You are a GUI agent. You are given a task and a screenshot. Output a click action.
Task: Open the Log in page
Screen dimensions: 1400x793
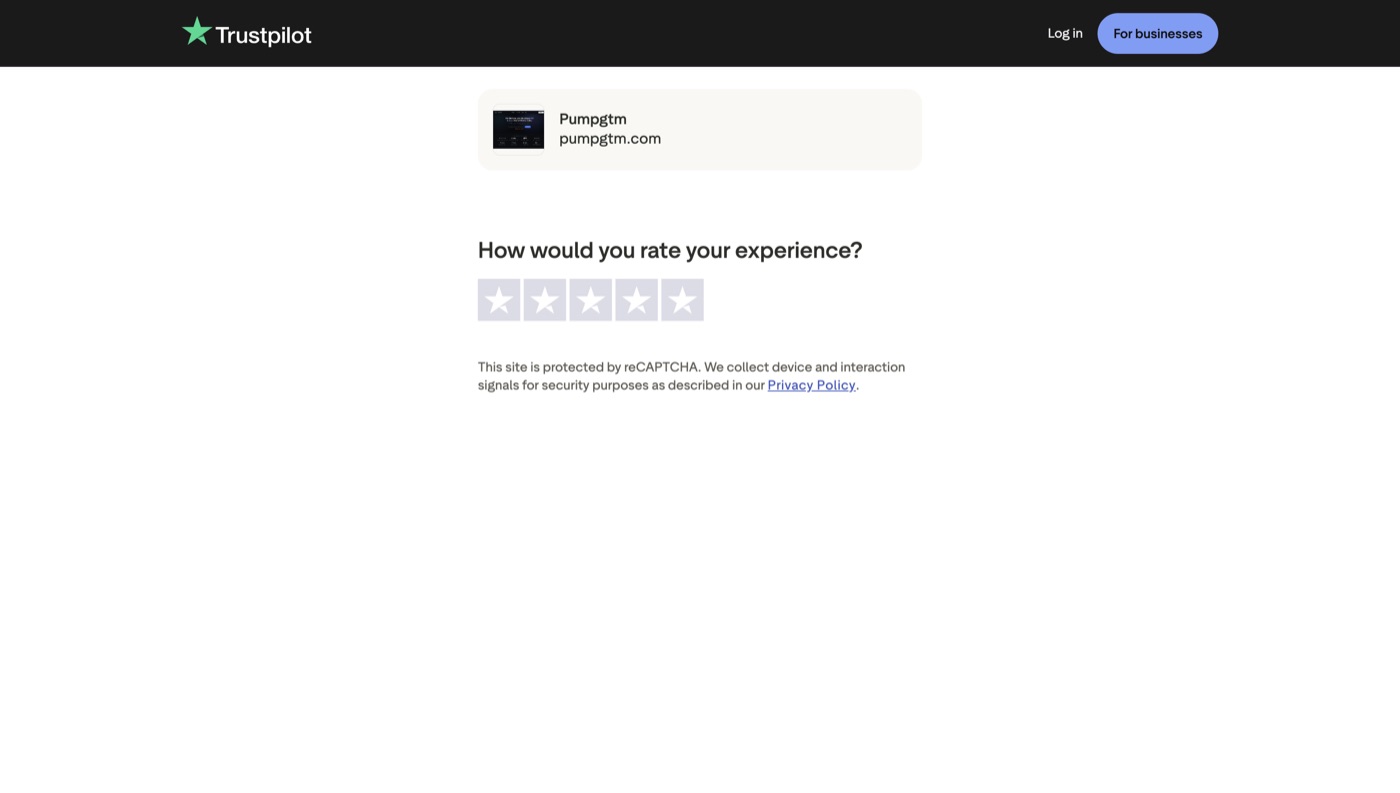1065,33
